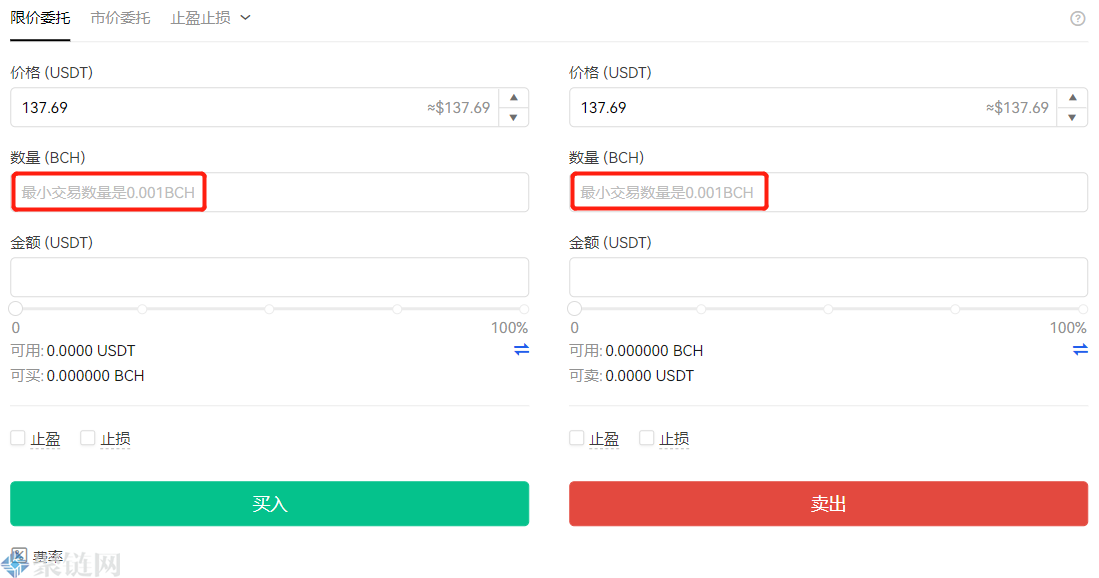Focus the buy 金额 (USDT) input
Screen dimensions: 1099x578
pyautogui.click(x=269, y=277)
